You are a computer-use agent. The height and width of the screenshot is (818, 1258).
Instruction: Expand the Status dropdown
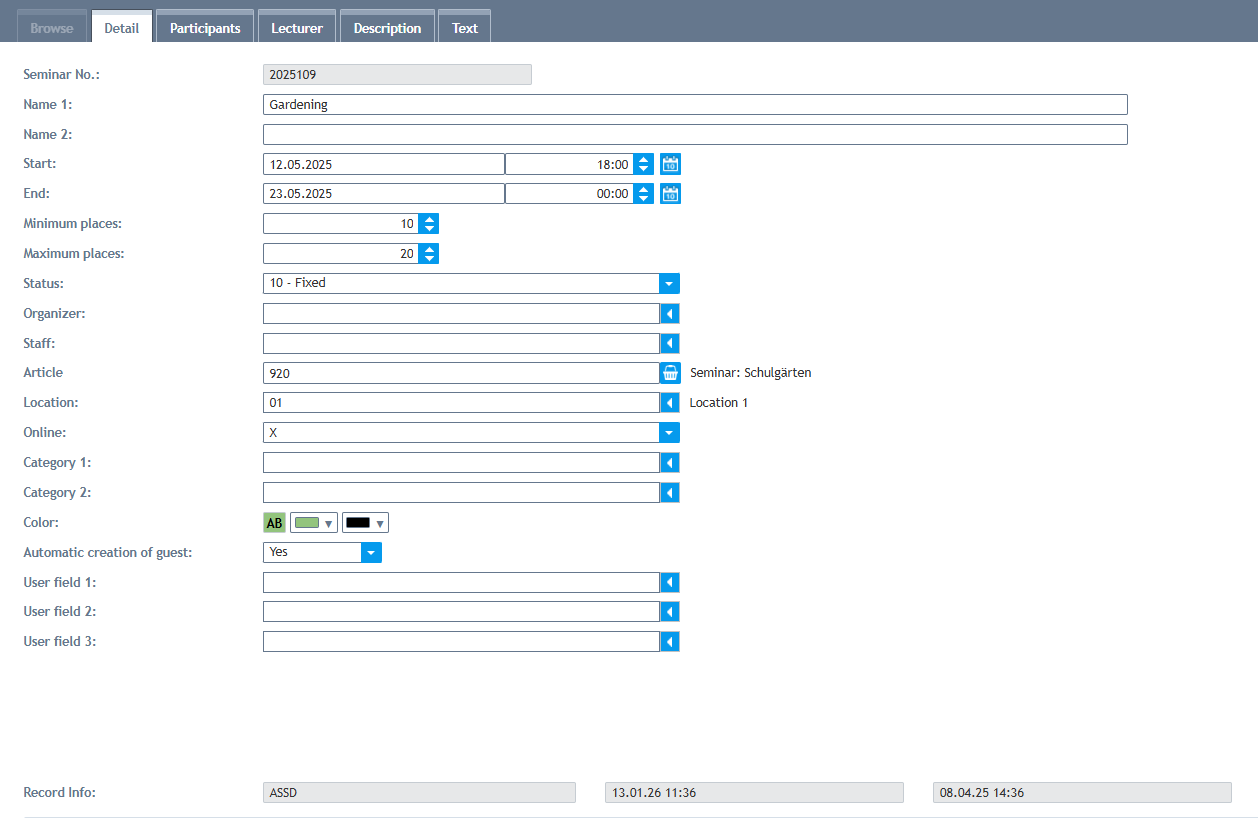click(670, 284)
